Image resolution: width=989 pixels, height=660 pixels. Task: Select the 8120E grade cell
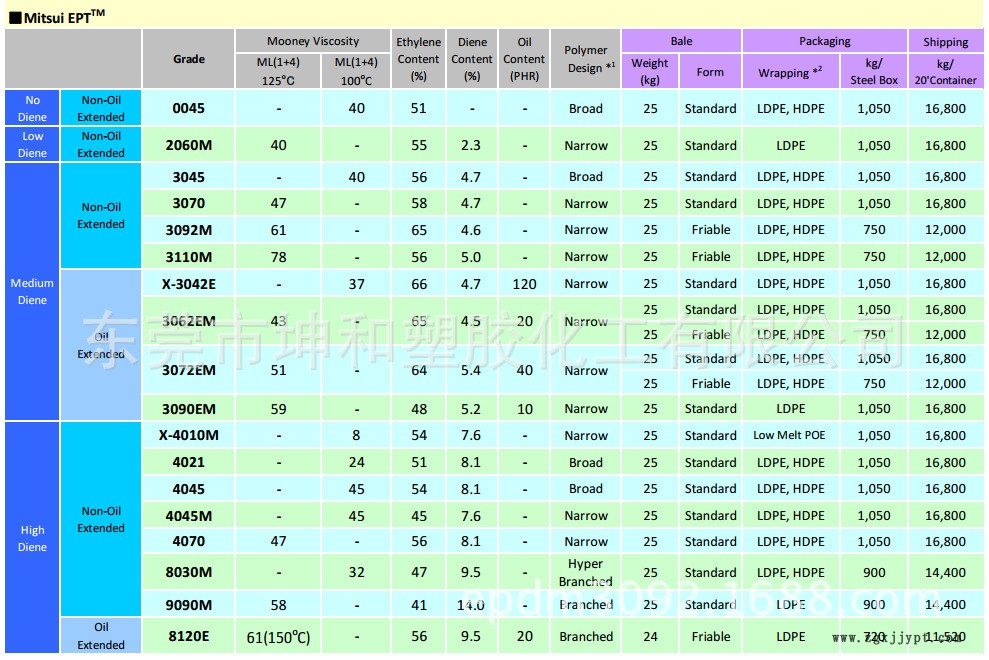point(188,636)
